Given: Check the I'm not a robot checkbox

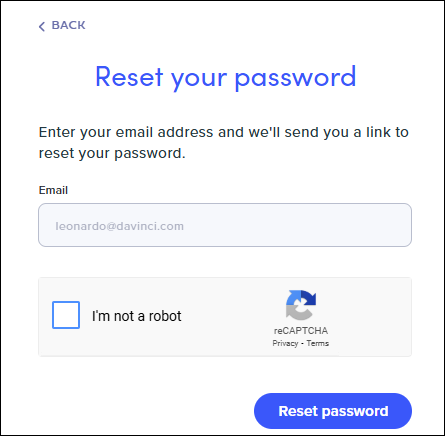Looking at the screenshot, I should [66, 315].
